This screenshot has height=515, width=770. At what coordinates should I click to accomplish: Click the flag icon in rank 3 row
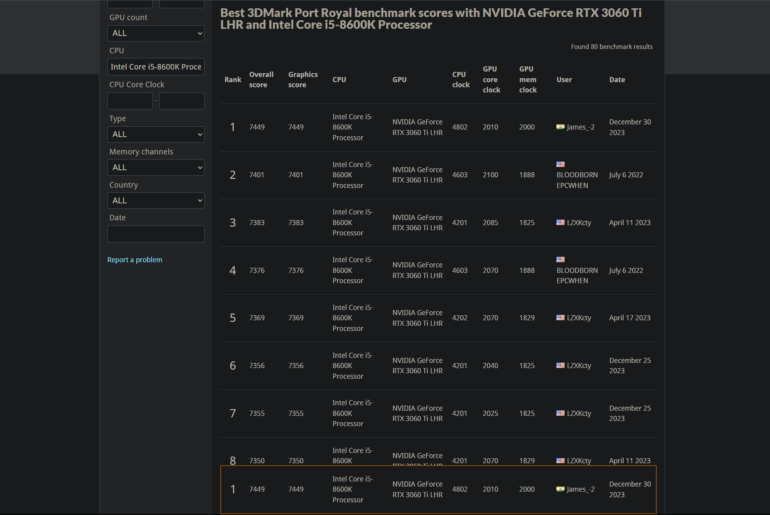coord(560,222)
